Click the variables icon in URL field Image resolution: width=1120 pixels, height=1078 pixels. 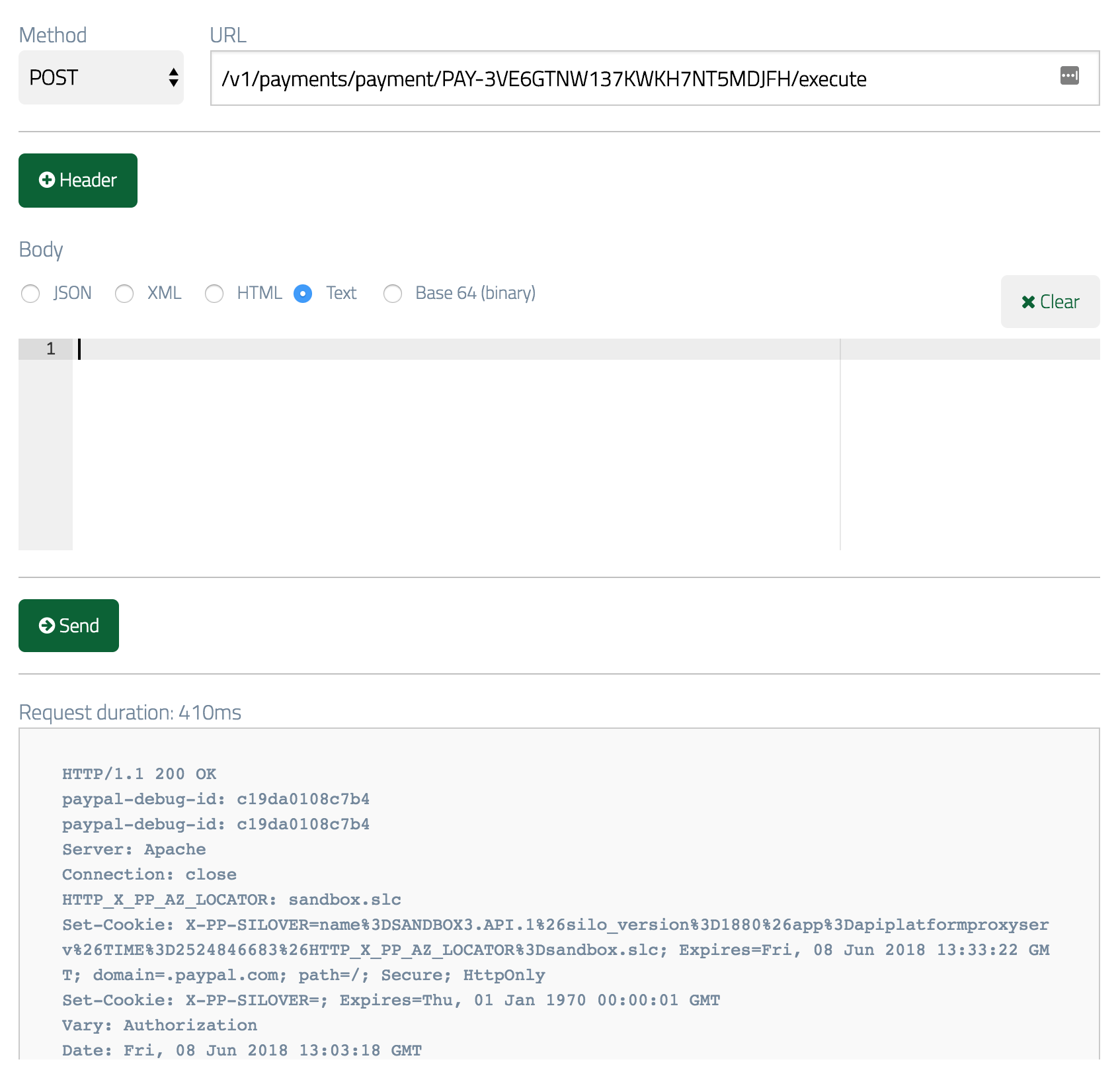1069,76
